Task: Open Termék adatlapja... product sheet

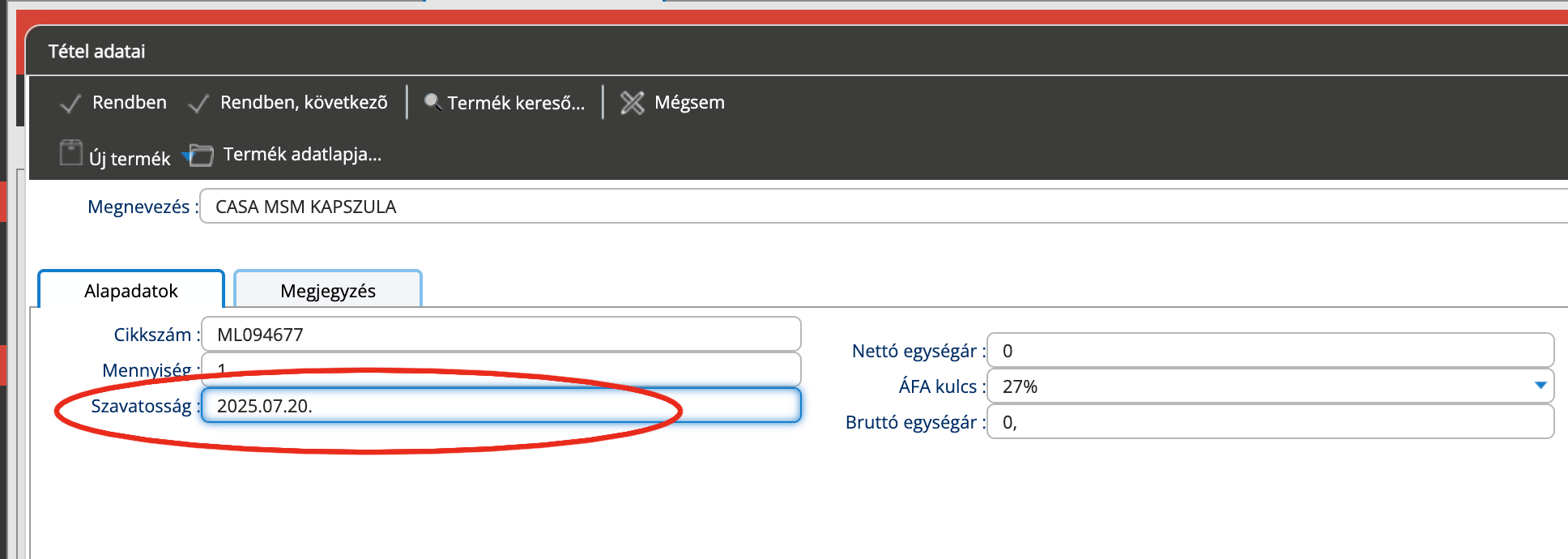Action: (x=285, y=155)
